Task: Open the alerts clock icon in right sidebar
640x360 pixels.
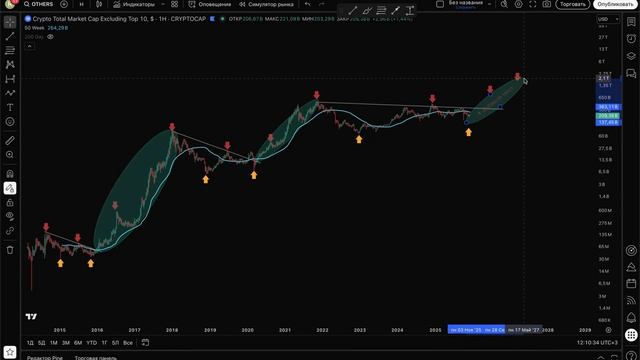Action: [x=631, y=39]
